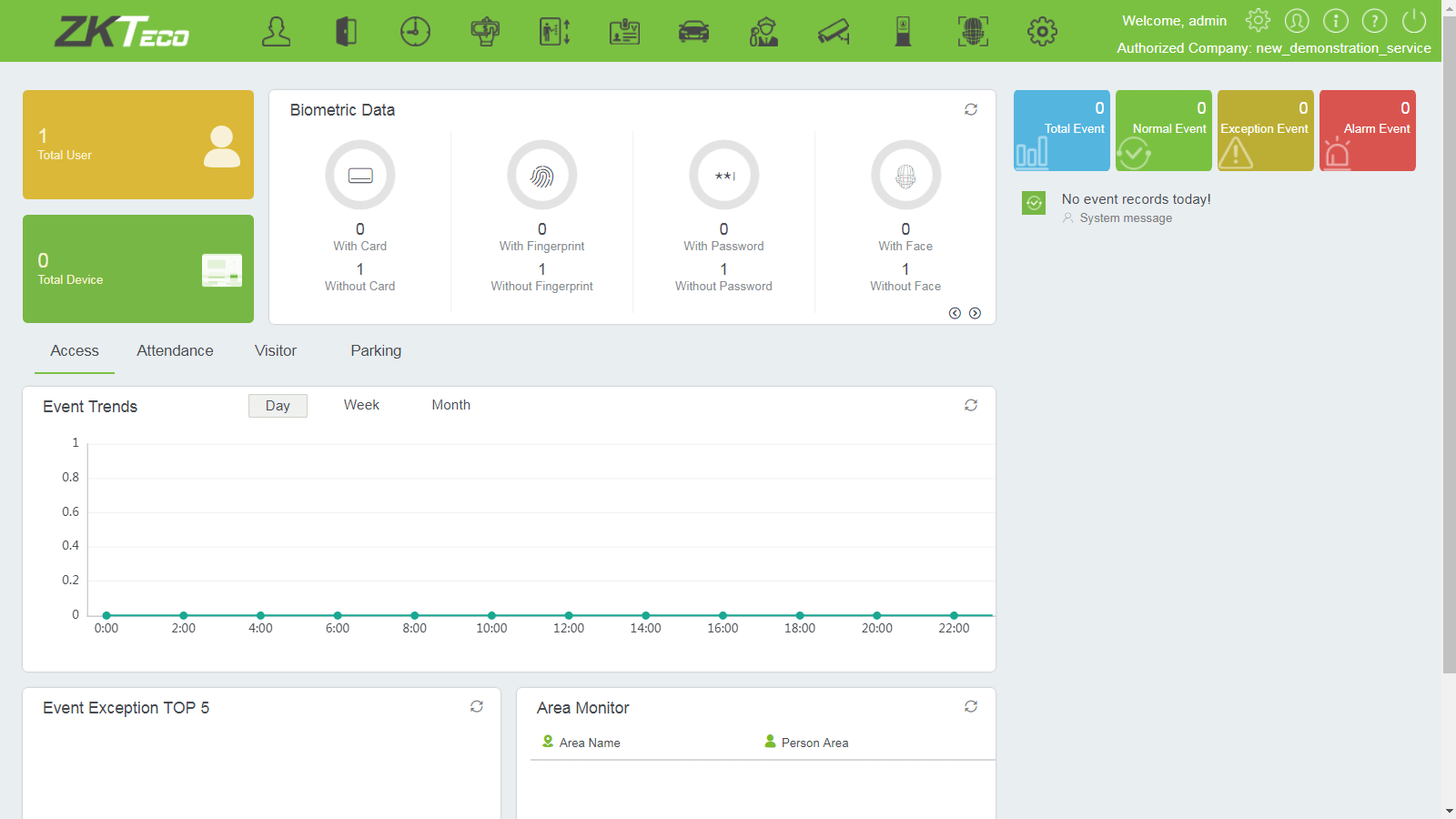1456x819 pixels.
Task: Select Day view in Event Trends
Action: [278, 406]
